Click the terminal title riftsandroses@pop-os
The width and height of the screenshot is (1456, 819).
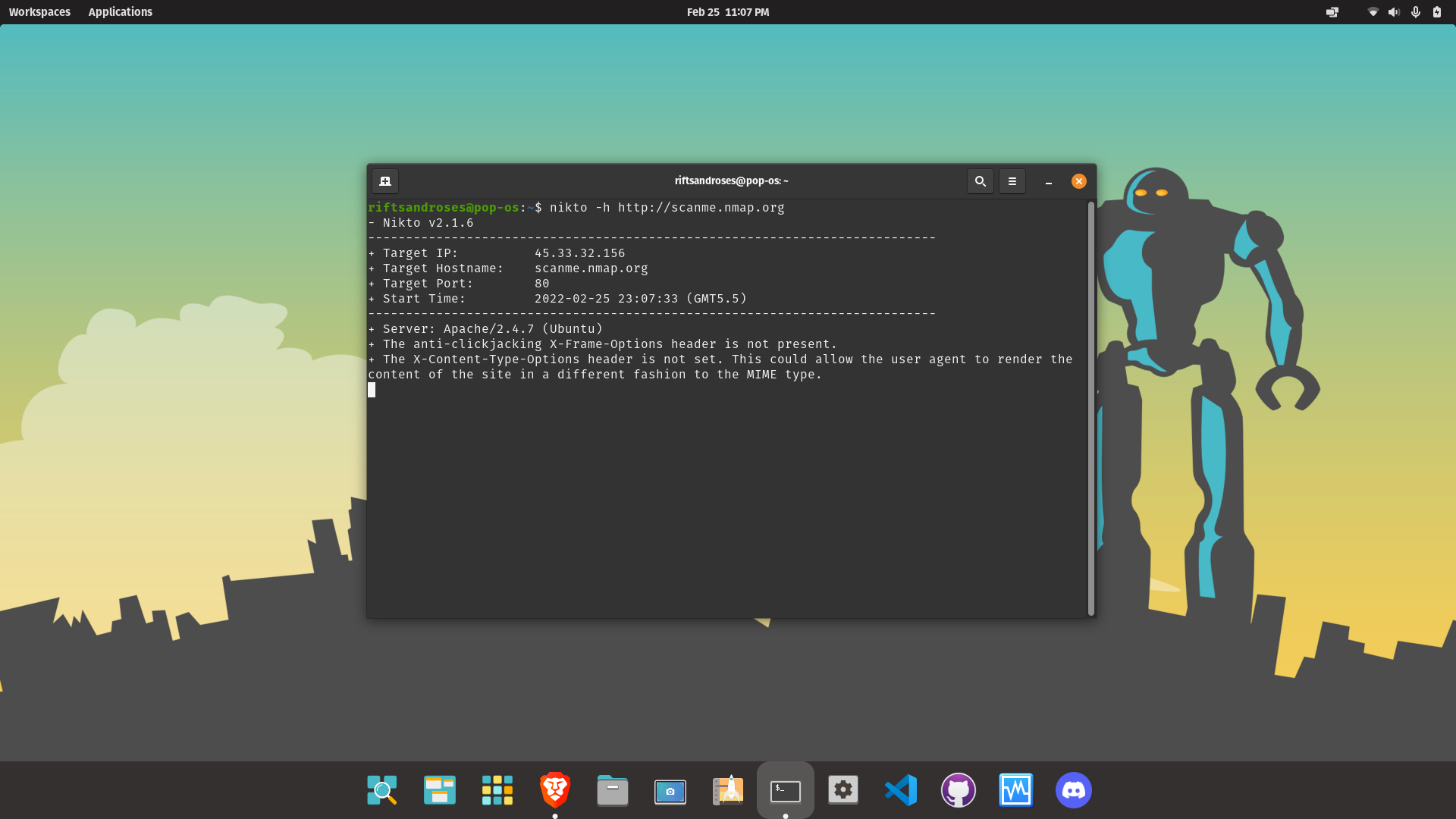[732, 181]
